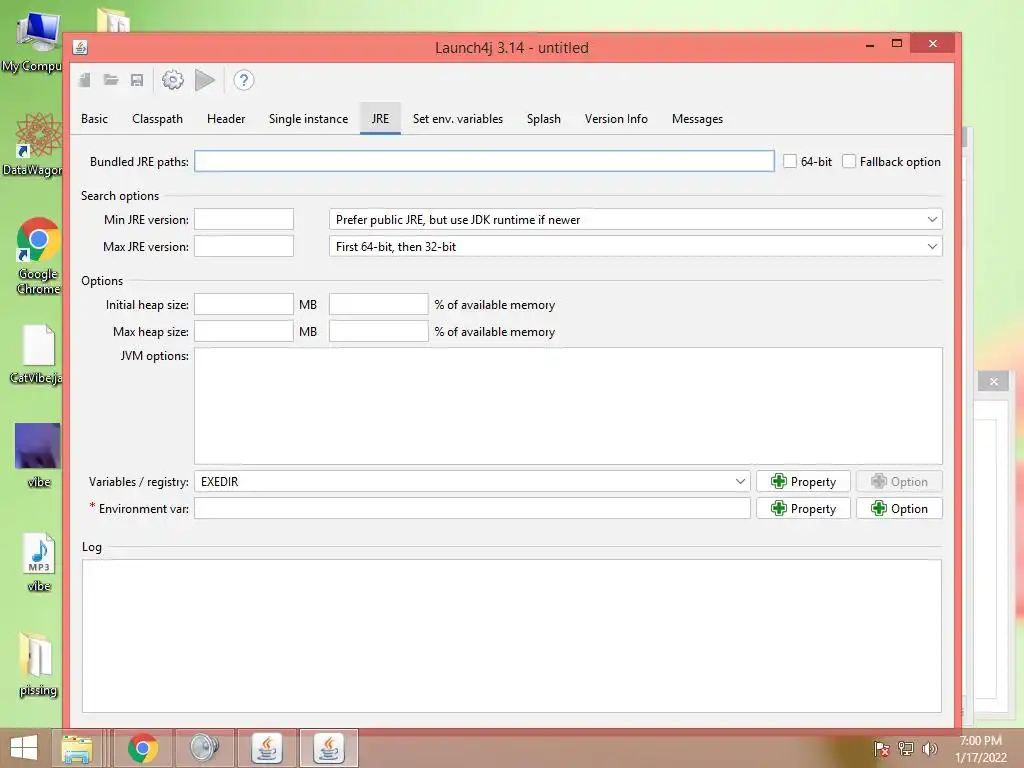
Task: Build the wrapper using the gear icon
Action: 172,80
